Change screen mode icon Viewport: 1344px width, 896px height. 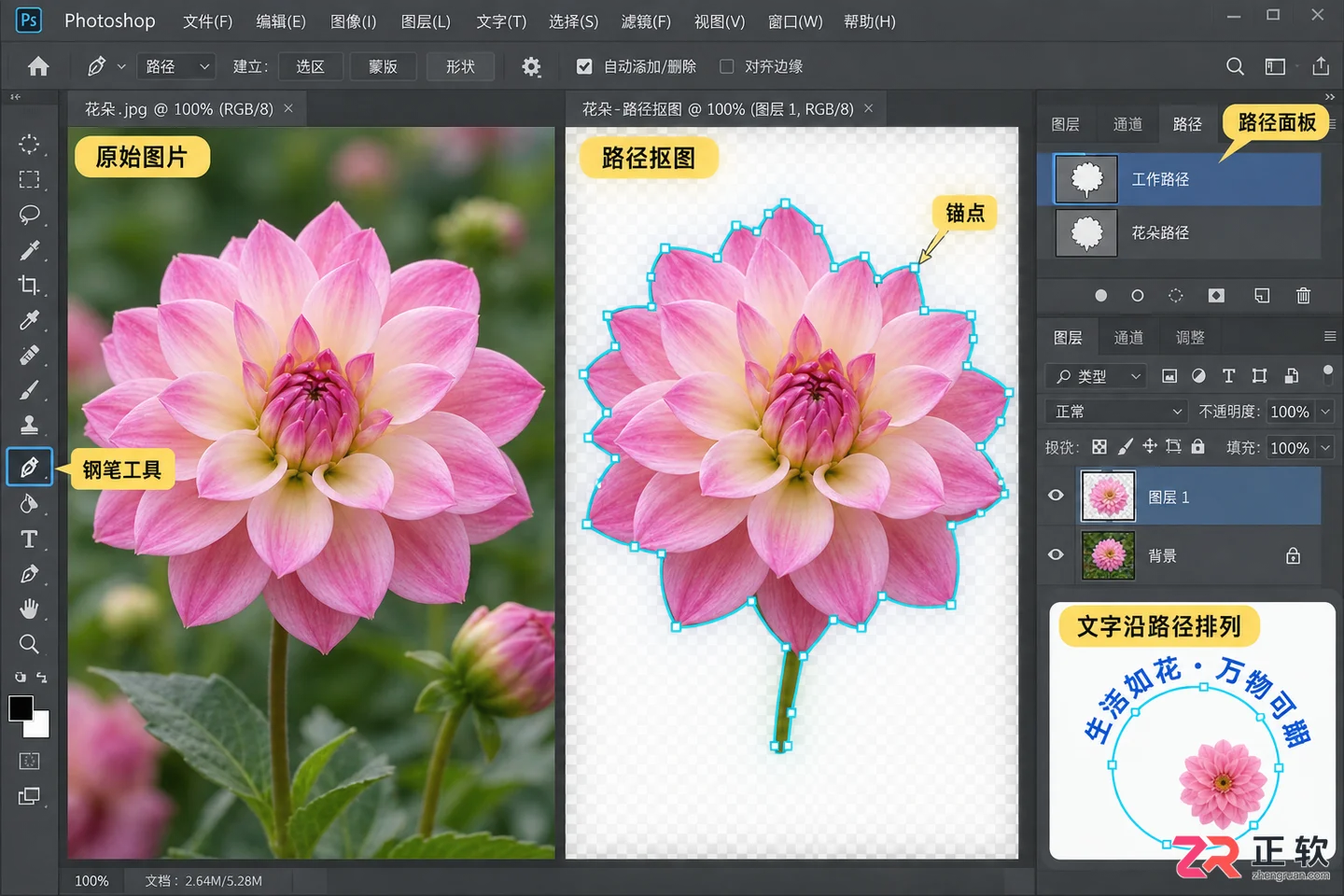29,796
